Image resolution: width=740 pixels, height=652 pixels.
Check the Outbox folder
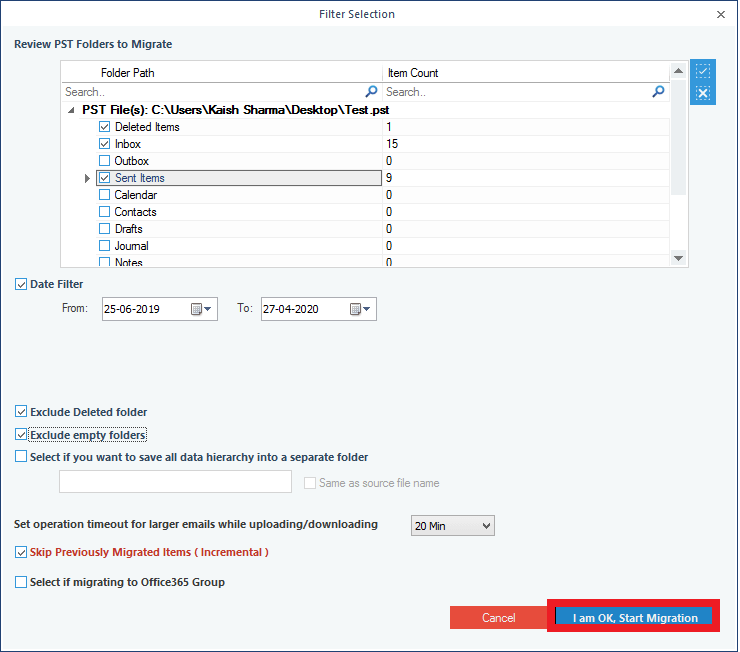pos(104,161)
